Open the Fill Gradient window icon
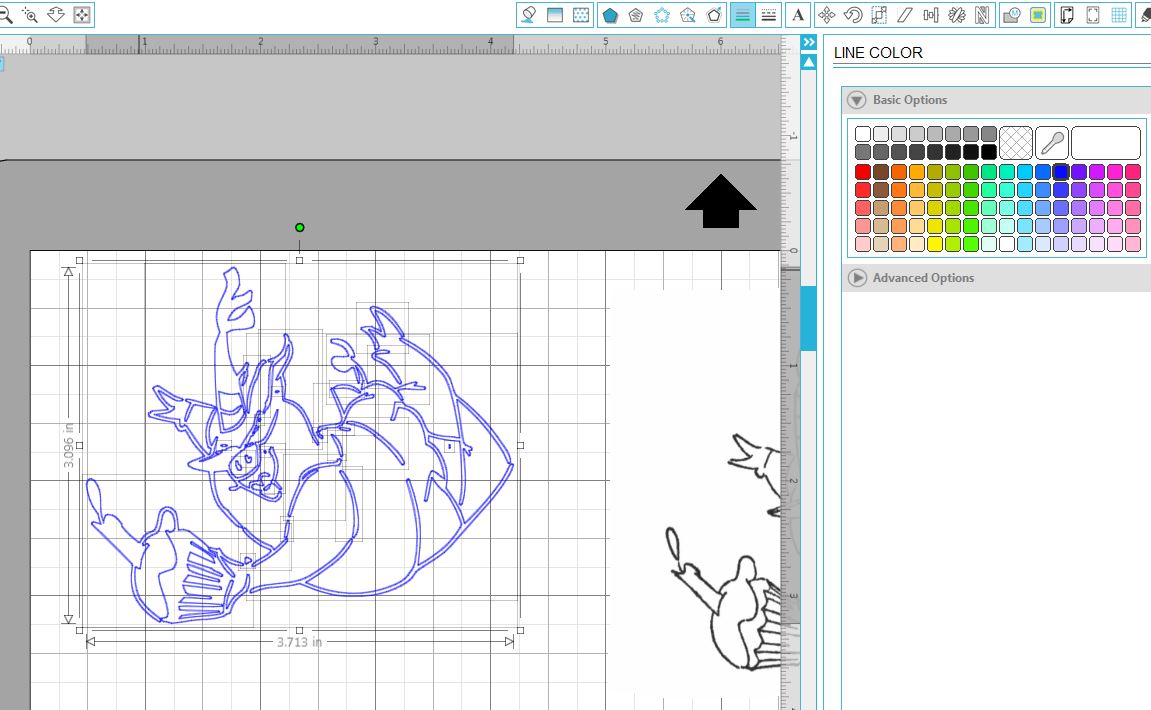This screenshot has height=710, width=1151. 555,15
